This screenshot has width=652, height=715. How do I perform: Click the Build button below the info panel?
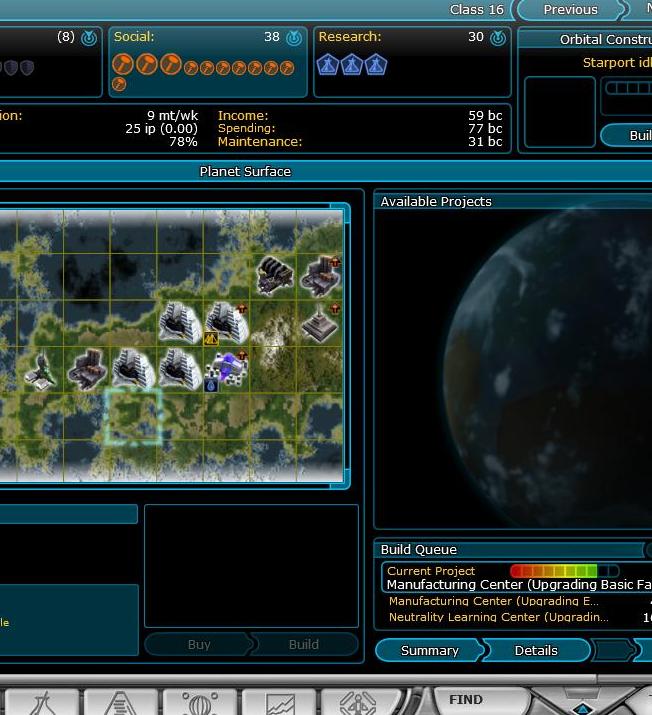pos(304,644)
